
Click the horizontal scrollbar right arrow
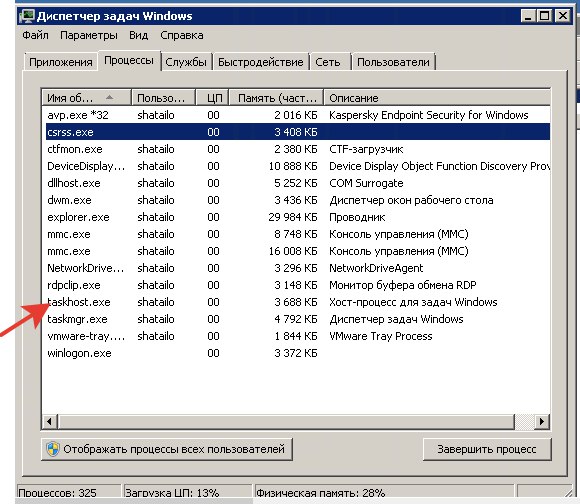pyautogui.click(x=542, y=421)
